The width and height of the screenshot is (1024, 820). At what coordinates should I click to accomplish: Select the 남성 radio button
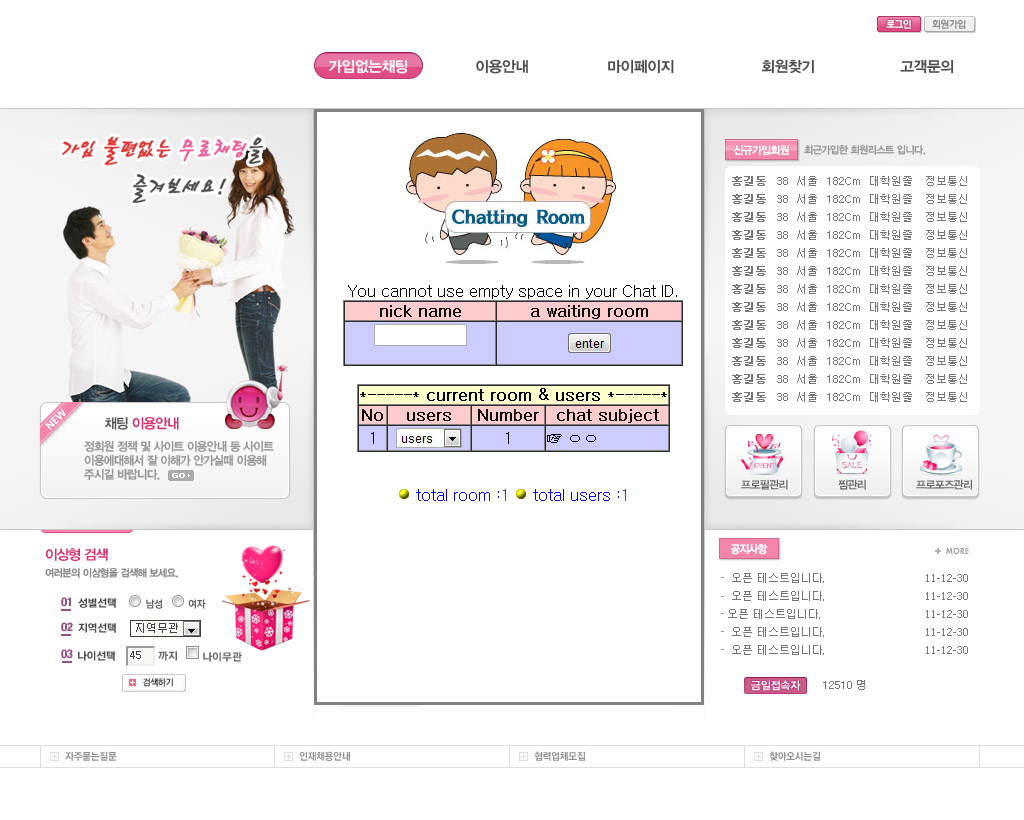pos(135,602)
